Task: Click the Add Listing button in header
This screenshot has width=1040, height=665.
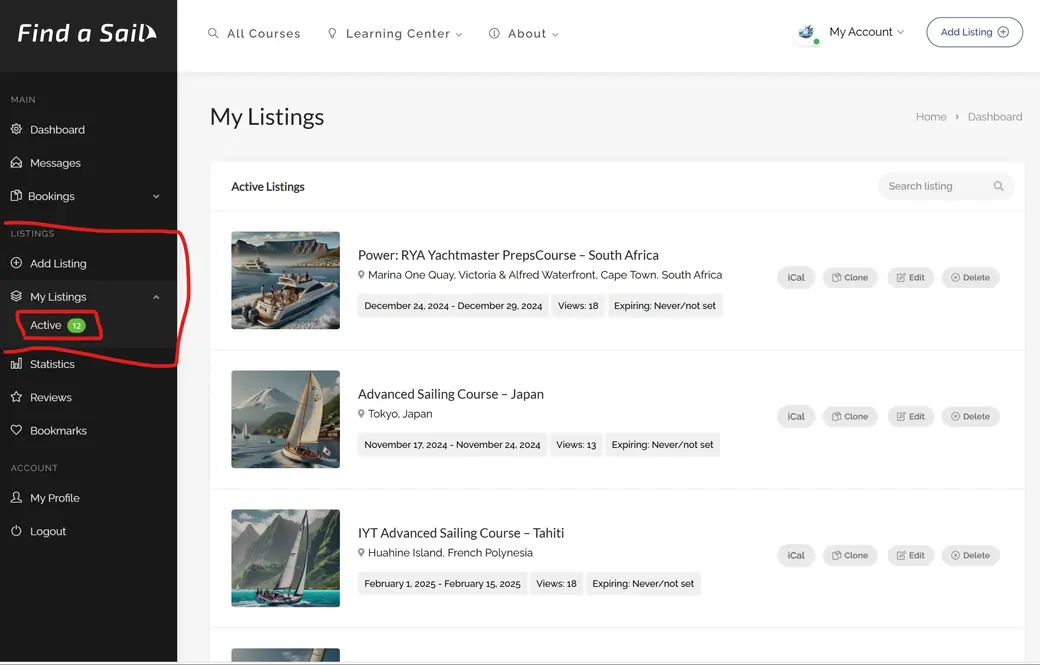Action: click(974, 32)
